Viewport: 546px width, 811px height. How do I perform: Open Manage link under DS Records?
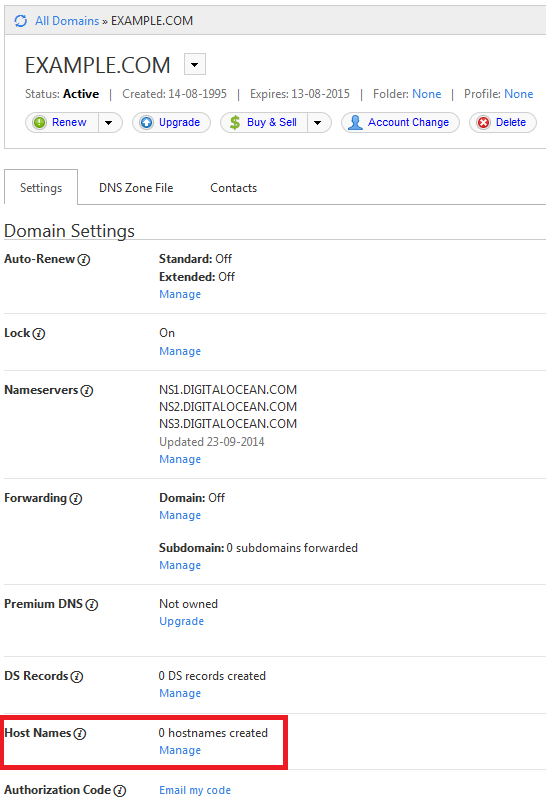point(180,693)
